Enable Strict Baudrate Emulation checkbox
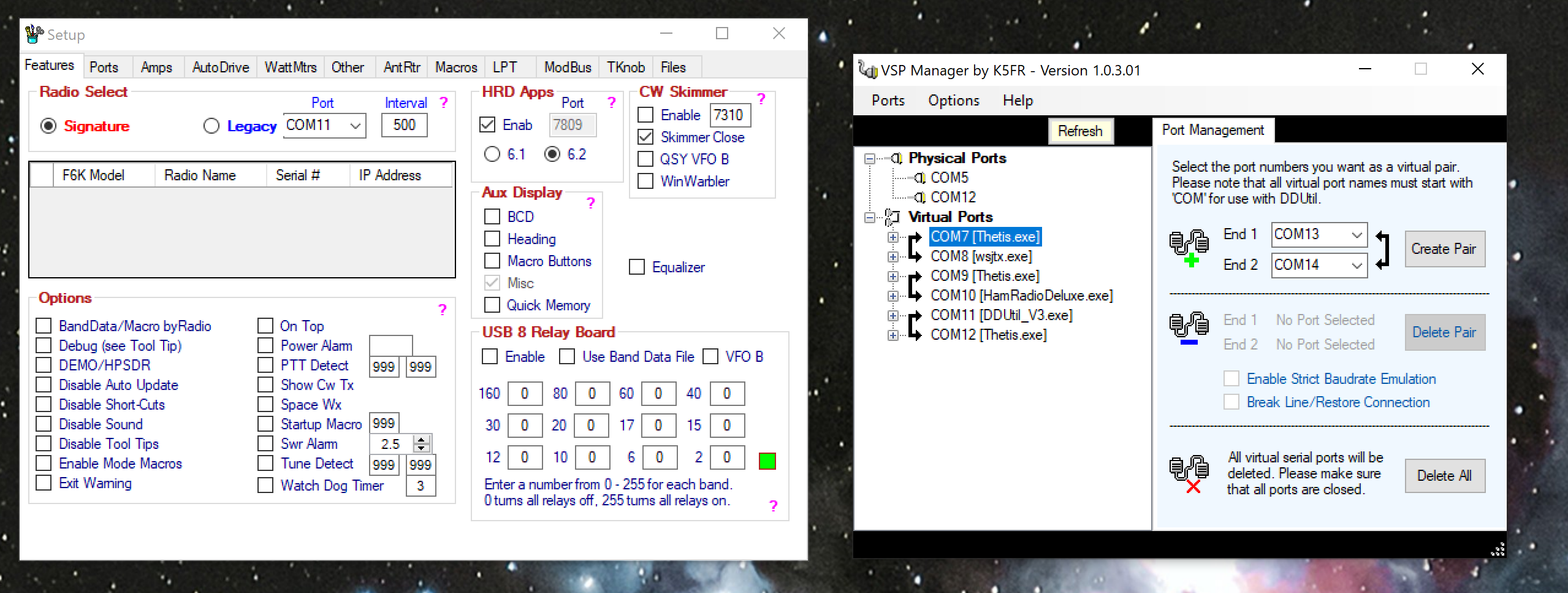 [x=1231, y=378]
